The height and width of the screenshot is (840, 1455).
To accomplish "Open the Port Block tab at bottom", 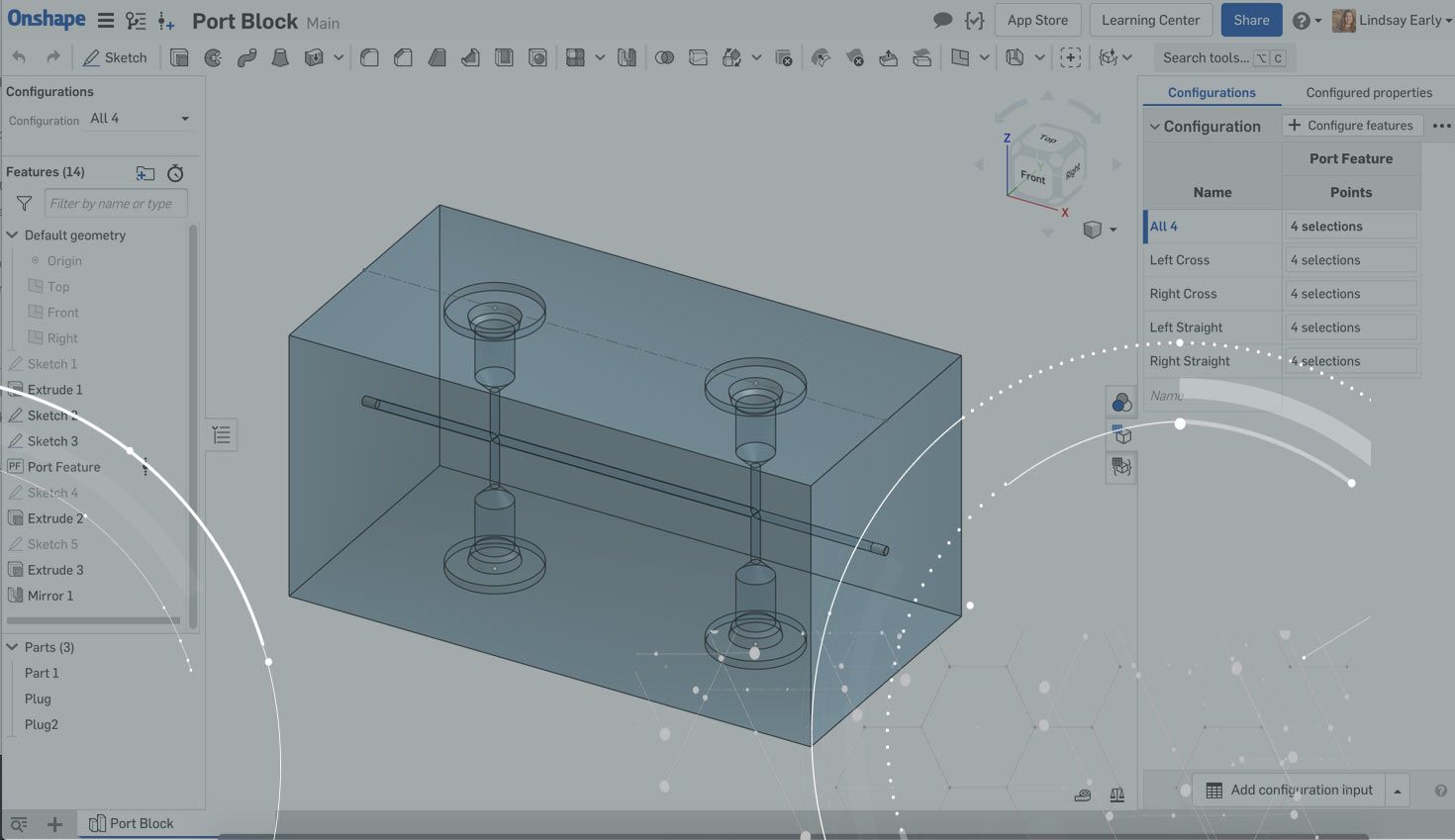I will (x=132, y=823).
